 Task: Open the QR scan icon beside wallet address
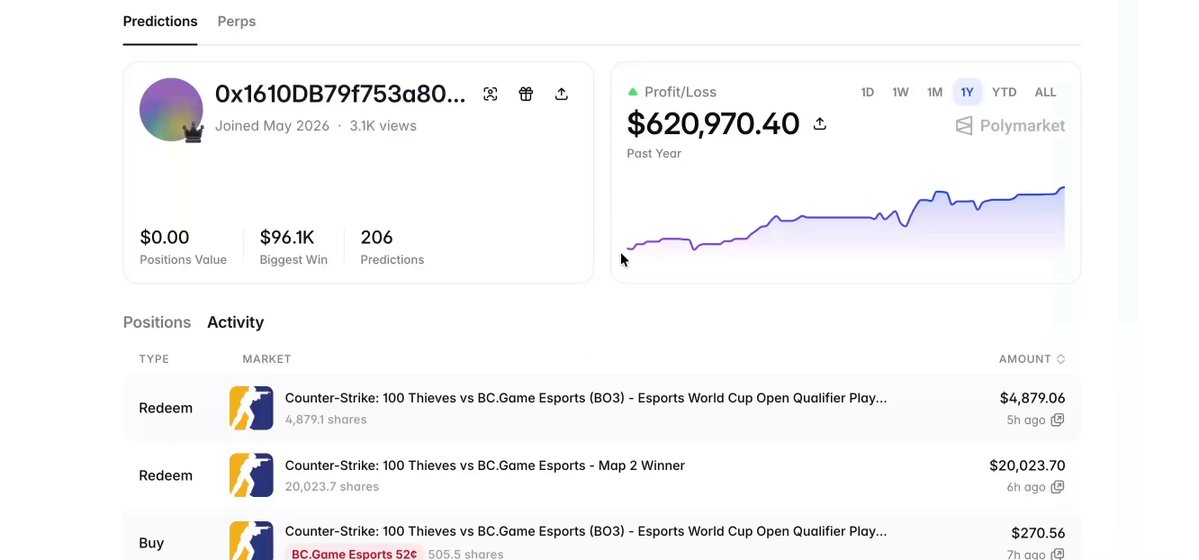click(490, 94)
